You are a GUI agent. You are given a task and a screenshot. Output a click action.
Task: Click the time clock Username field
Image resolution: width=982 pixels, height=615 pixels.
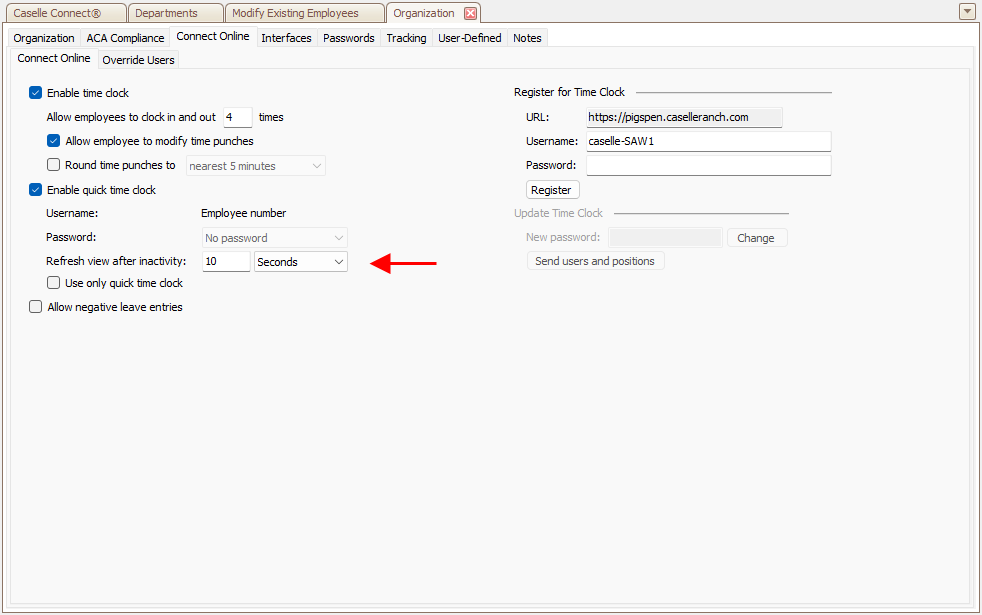click(708, 141)
